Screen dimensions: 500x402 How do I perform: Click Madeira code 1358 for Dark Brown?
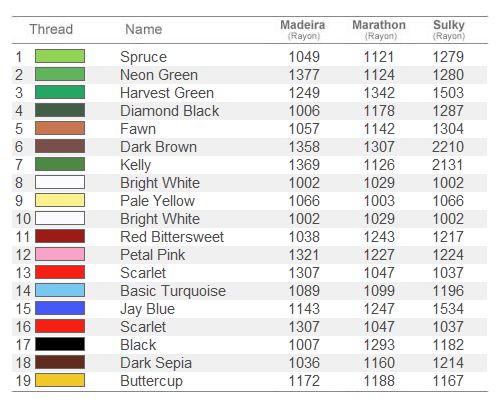pos(304,147)
